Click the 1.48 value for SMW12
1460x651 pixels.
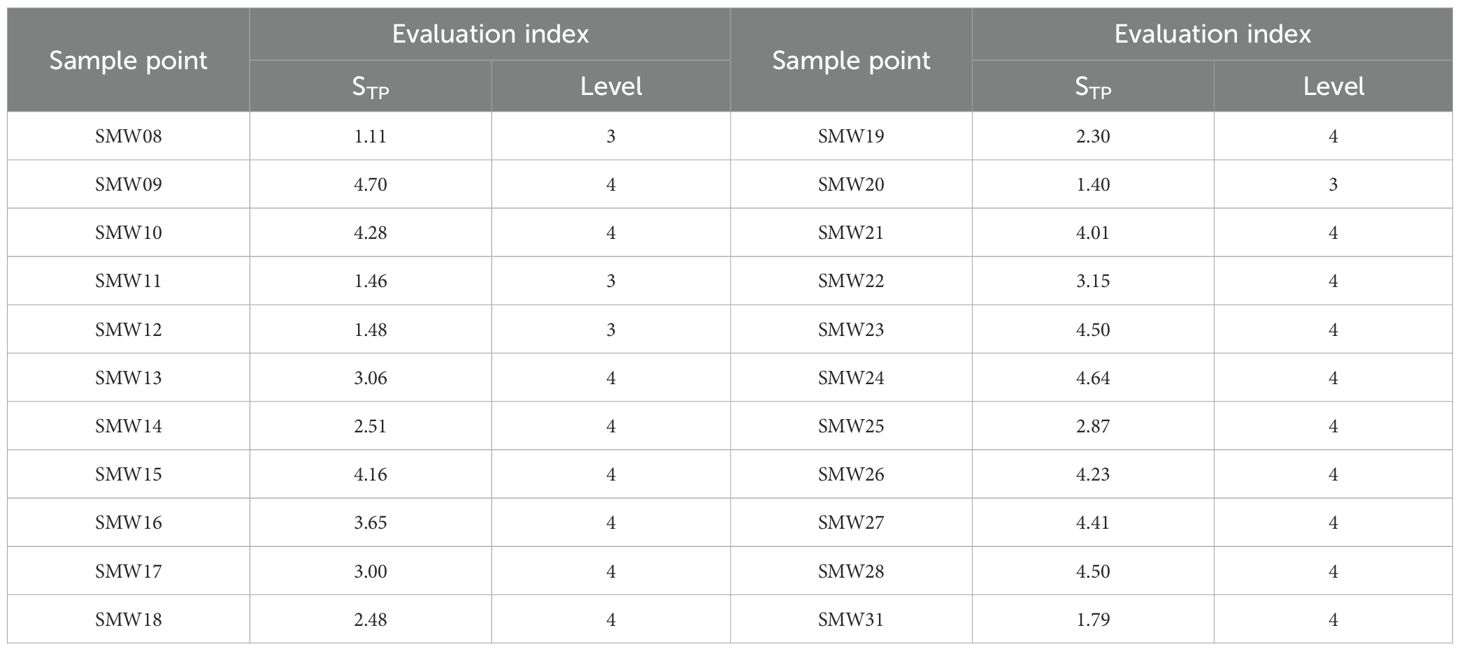370,330
